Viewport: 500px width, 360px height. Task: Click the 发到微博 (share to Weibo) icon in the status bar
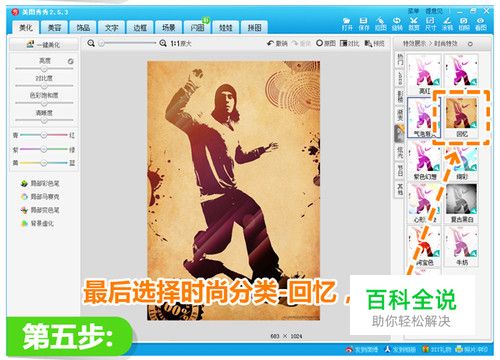[349, 349]
